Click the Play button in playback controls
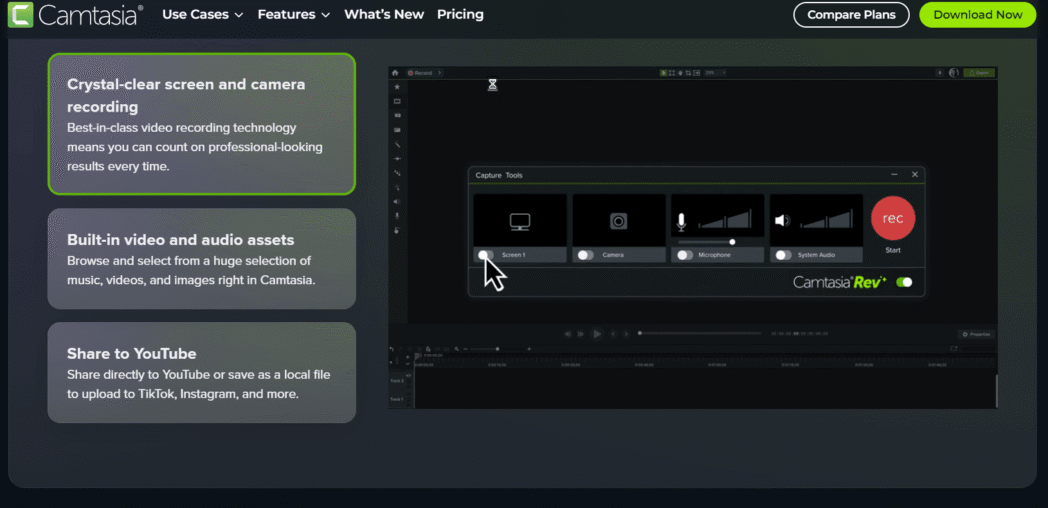This screenshot has width=1048, height=508. [597, 334]
